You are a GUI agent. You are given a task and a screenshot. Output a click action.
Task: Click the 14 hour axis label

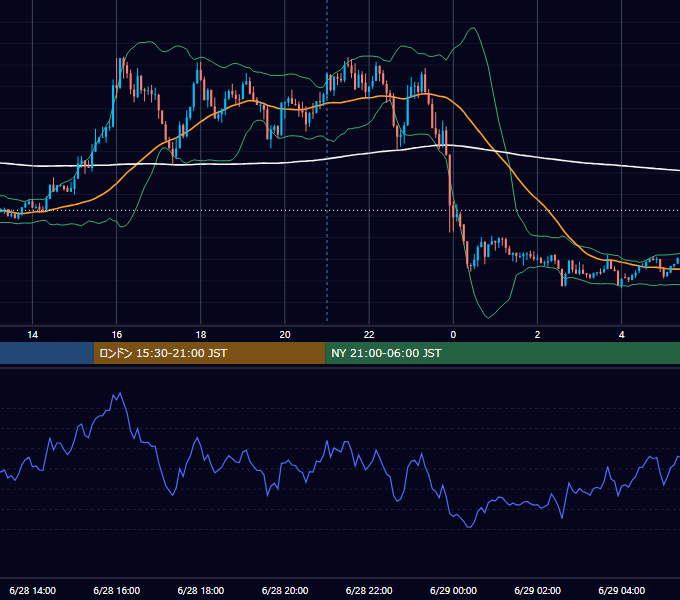(x=33, y=335)
